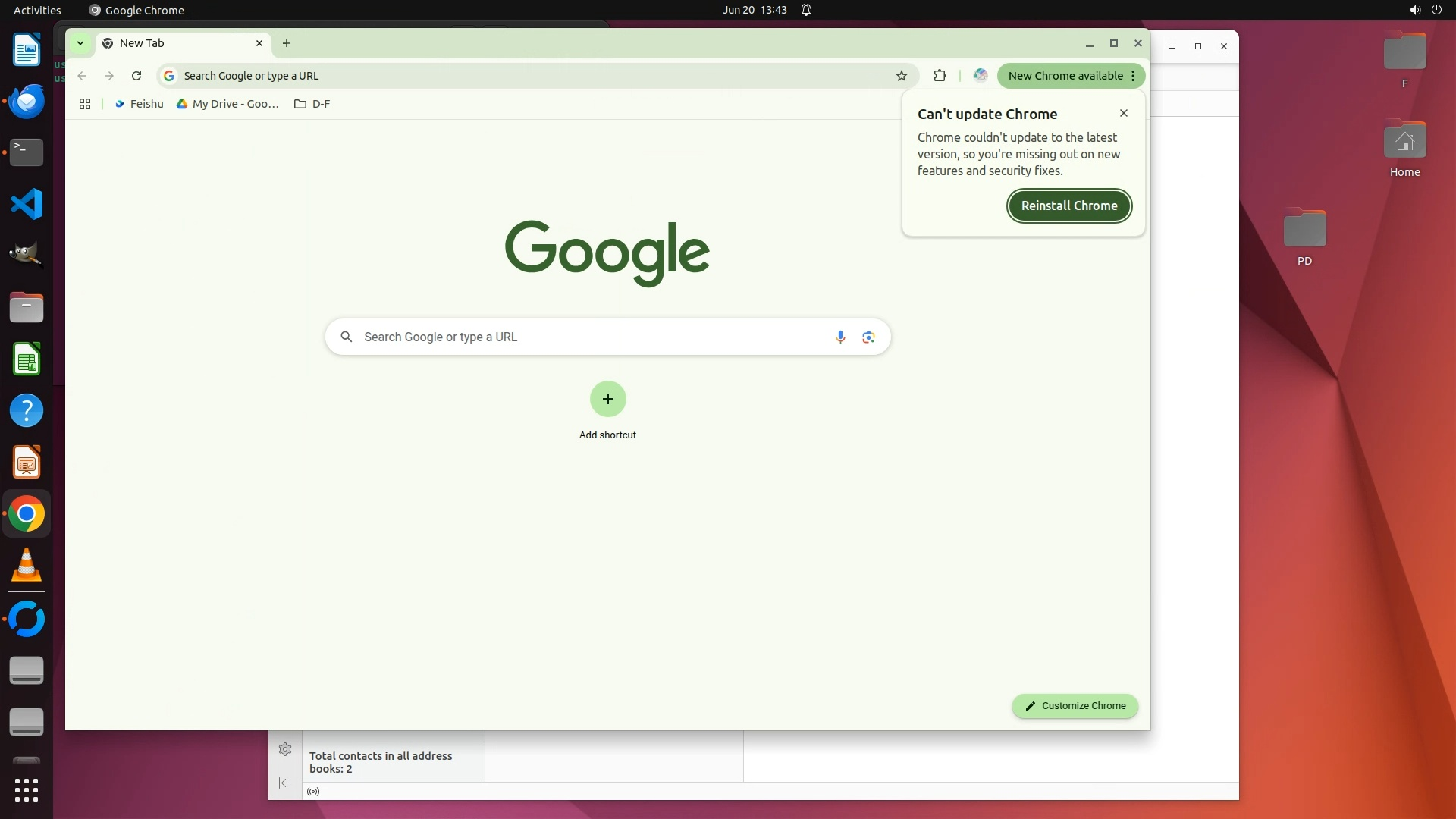Open the Feishu bookmark

coord(139,104)
